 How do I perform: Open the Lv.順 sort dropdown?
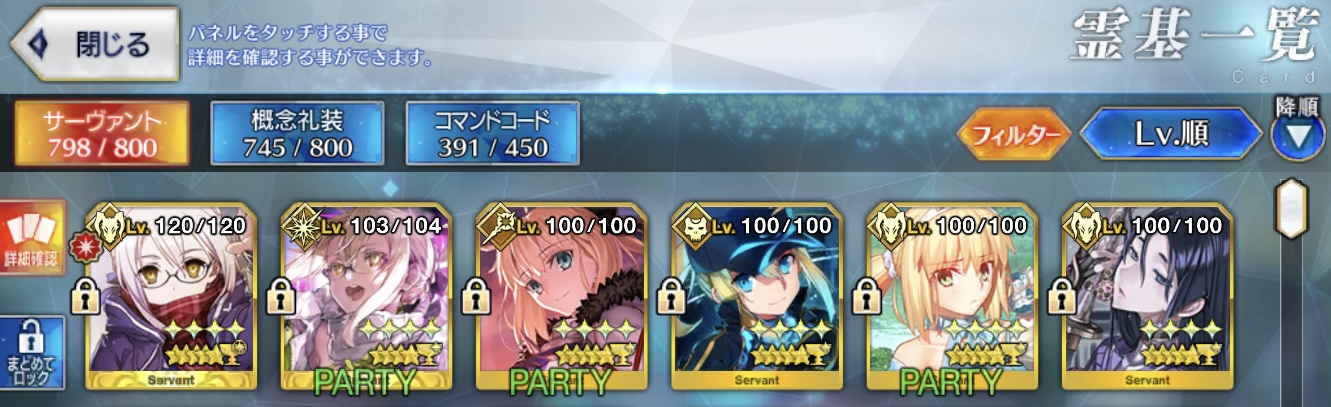click(x=1172, y=135)
